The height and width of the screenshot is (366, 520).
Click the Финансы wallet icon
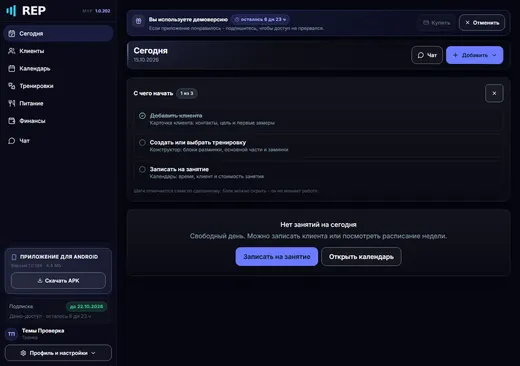point(12,121)
